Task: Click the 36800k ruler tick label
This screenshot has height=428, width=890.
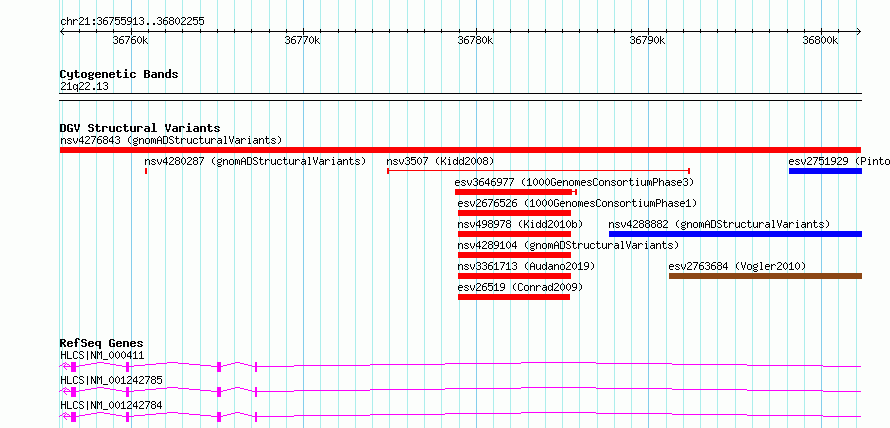Action: pos(820,40)
